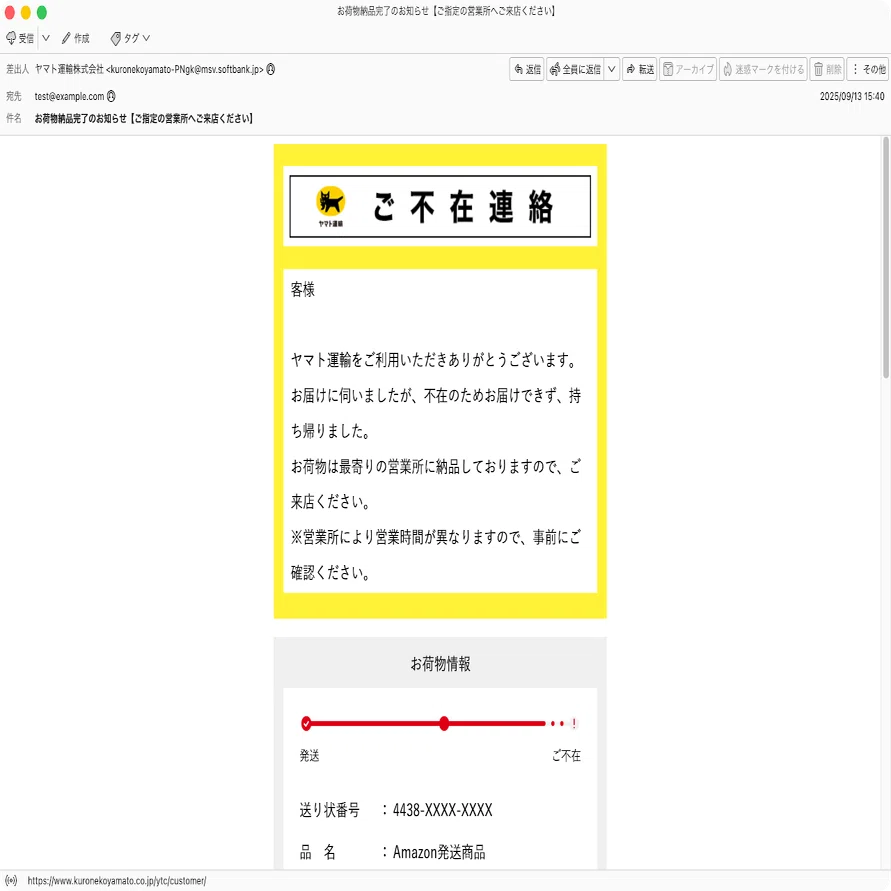Screen dimensions: 891x891
Task: Click the contact icon beside test@example.com
Action: (111, 96)
